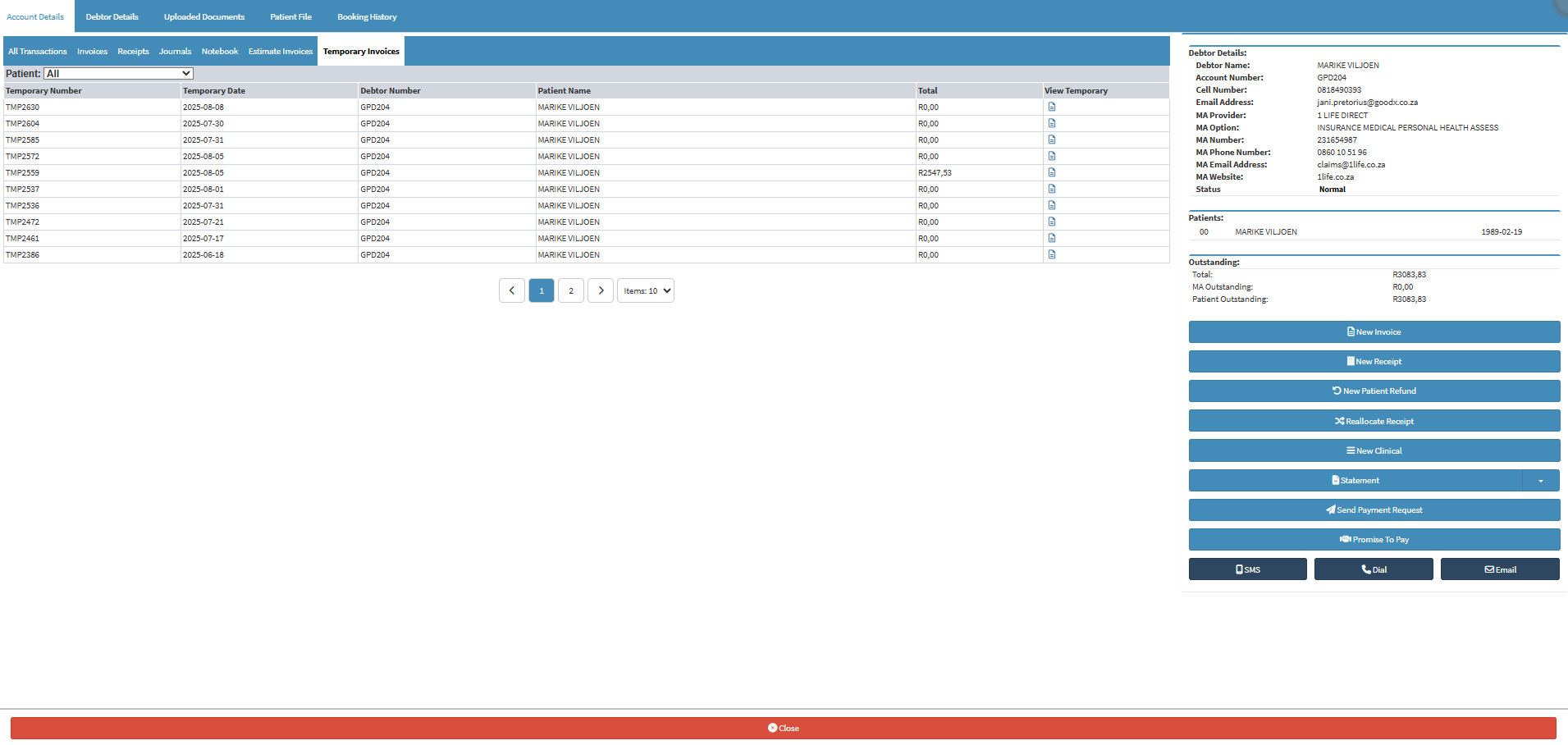Switch to Debtor Details tab

tap(112, 16)
